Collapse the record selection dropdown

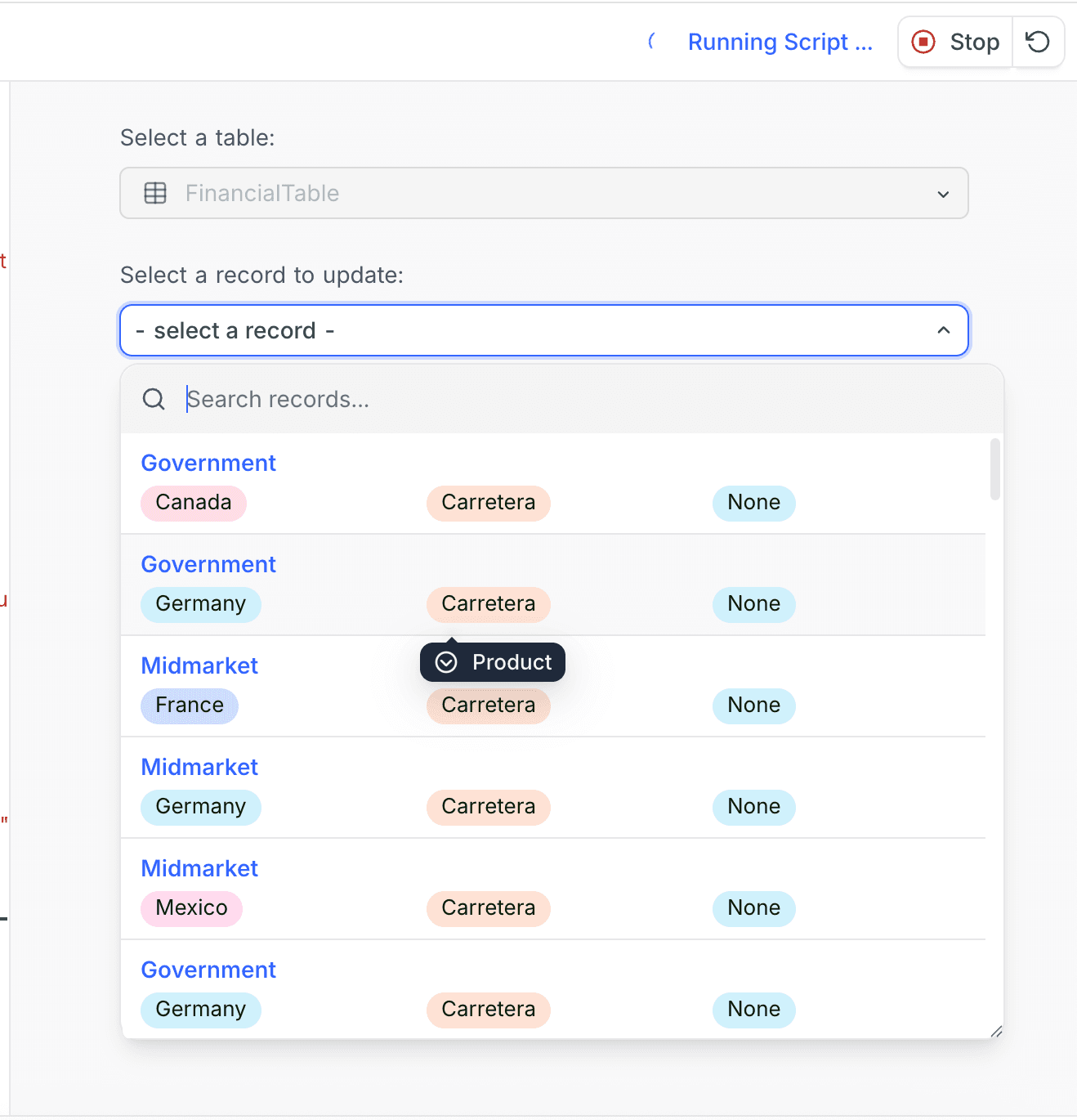click(x=543, y=330)
